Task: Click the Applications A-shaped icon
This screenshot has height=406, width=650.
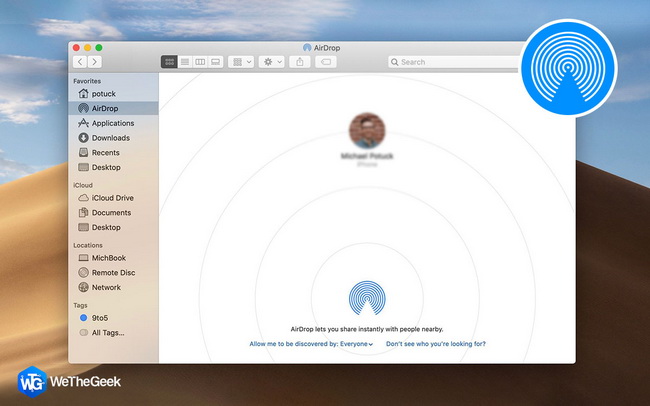Action: [x=83, y=123]
